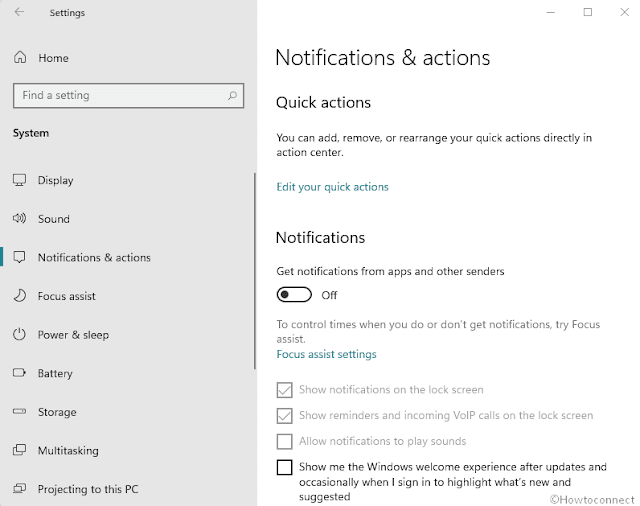The height and width of the screenshot is (506, 640).
Task: Minimize the Settings window
Action: click(551, 12)
